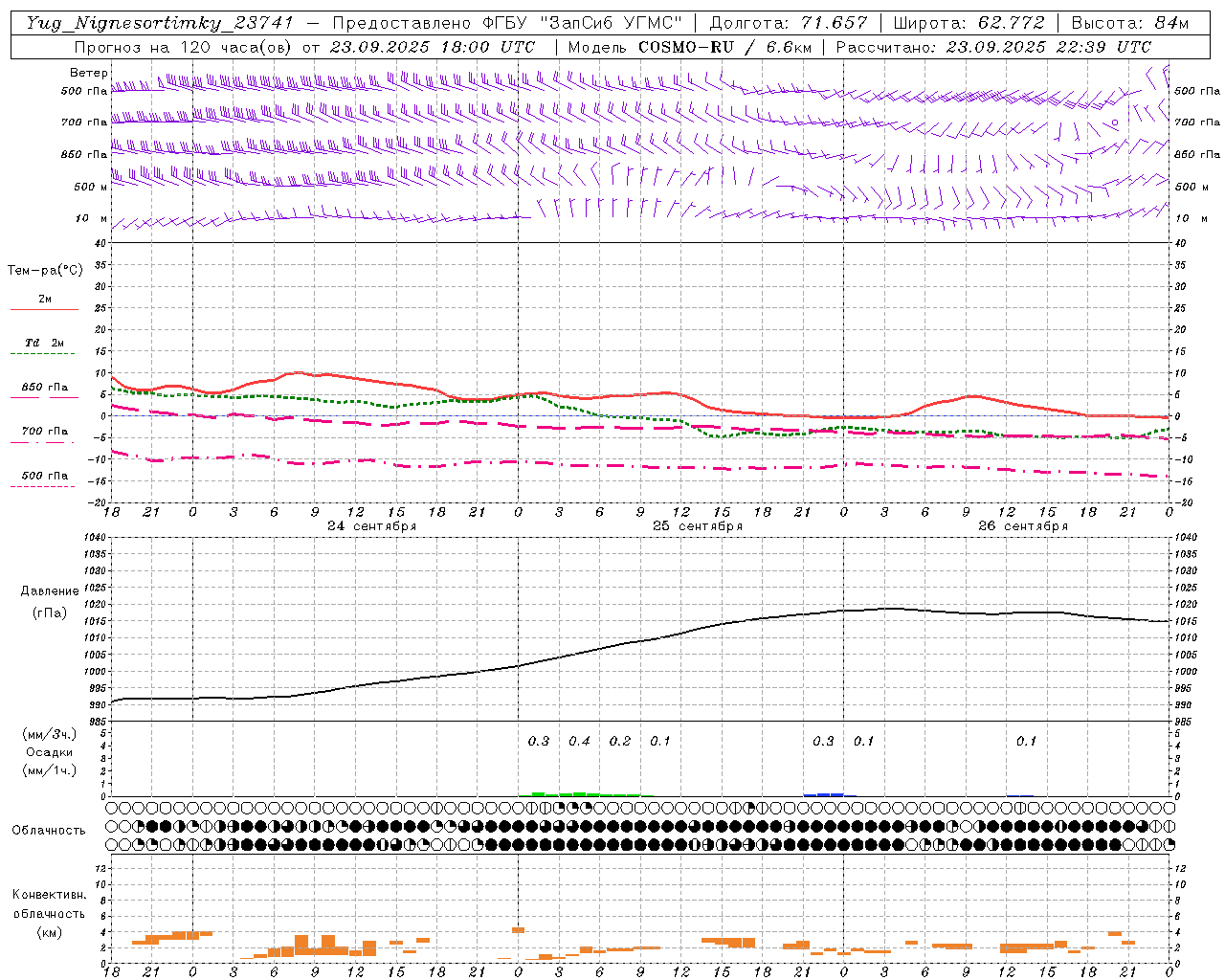Screen dimensions: 1225x980
Task: Click the (км) unit under облачность
Action: click(x=50, y=932)
